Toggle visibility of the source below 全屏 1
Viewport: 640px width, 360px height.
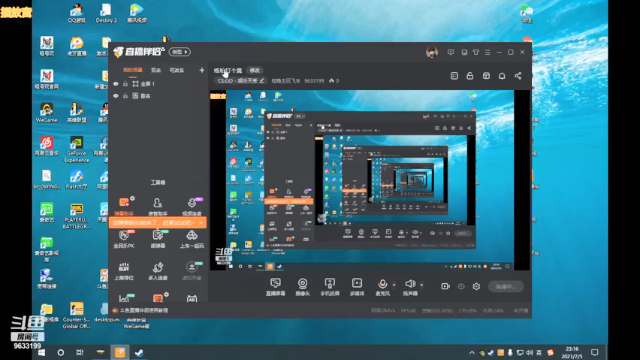(x=116, y=96)
